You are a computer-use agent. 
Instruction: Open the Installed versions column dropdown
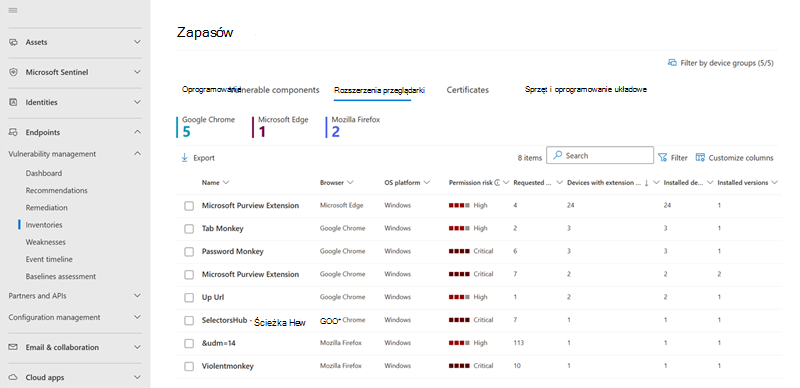pyautogui.click(x=774, y=183)
